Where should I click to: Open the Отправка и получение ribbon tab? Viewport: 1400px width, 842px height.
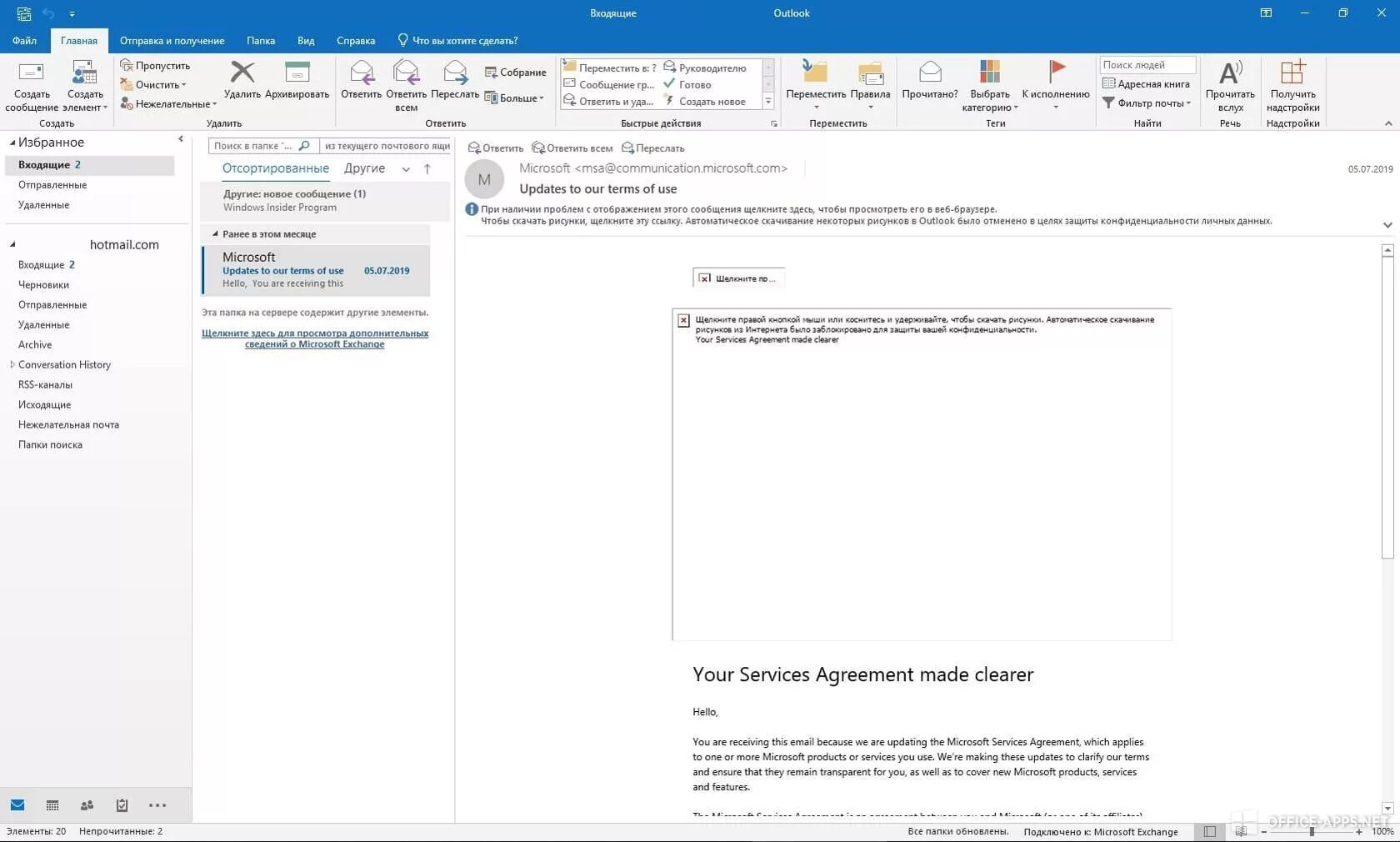(x=172, y=40)
